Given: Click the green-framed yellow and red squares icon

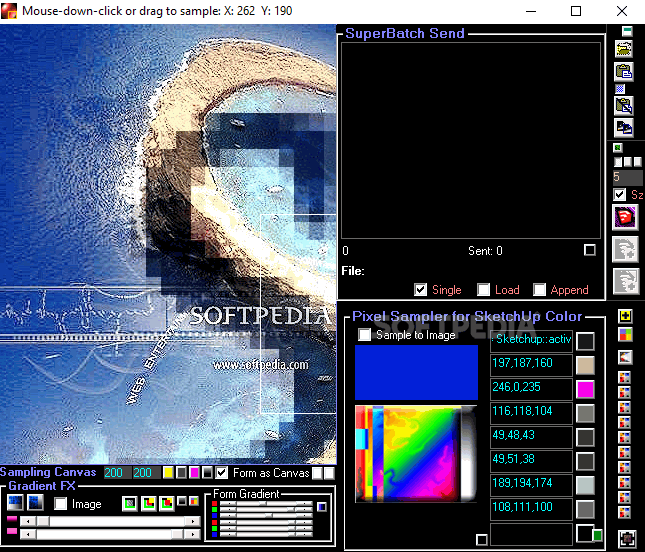Looking at the screenshot, I should click(x=148, y=503).
